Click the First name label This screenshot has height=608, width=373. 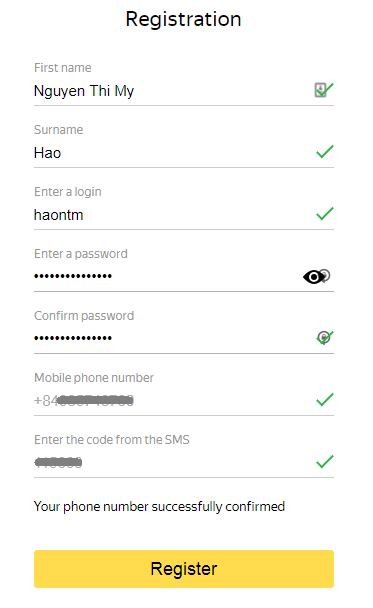[x=63, y=68]
